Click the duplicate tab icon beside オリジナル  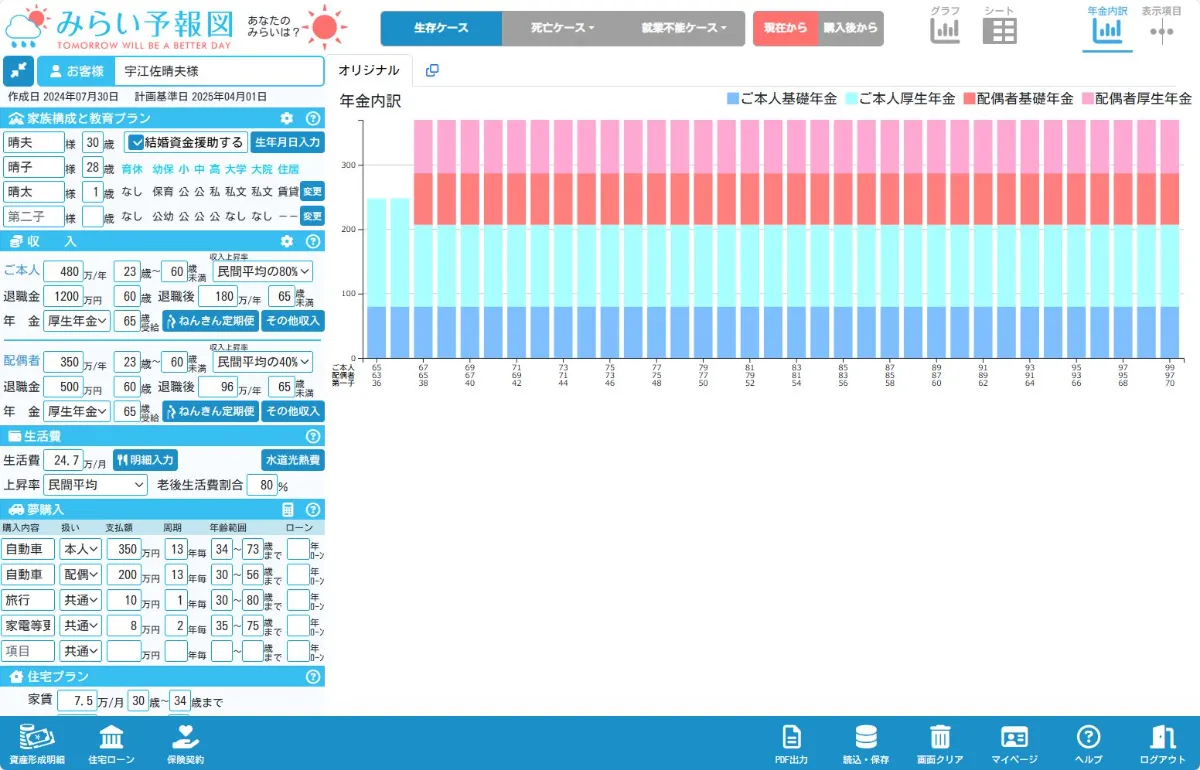click(x=432, y=71)
